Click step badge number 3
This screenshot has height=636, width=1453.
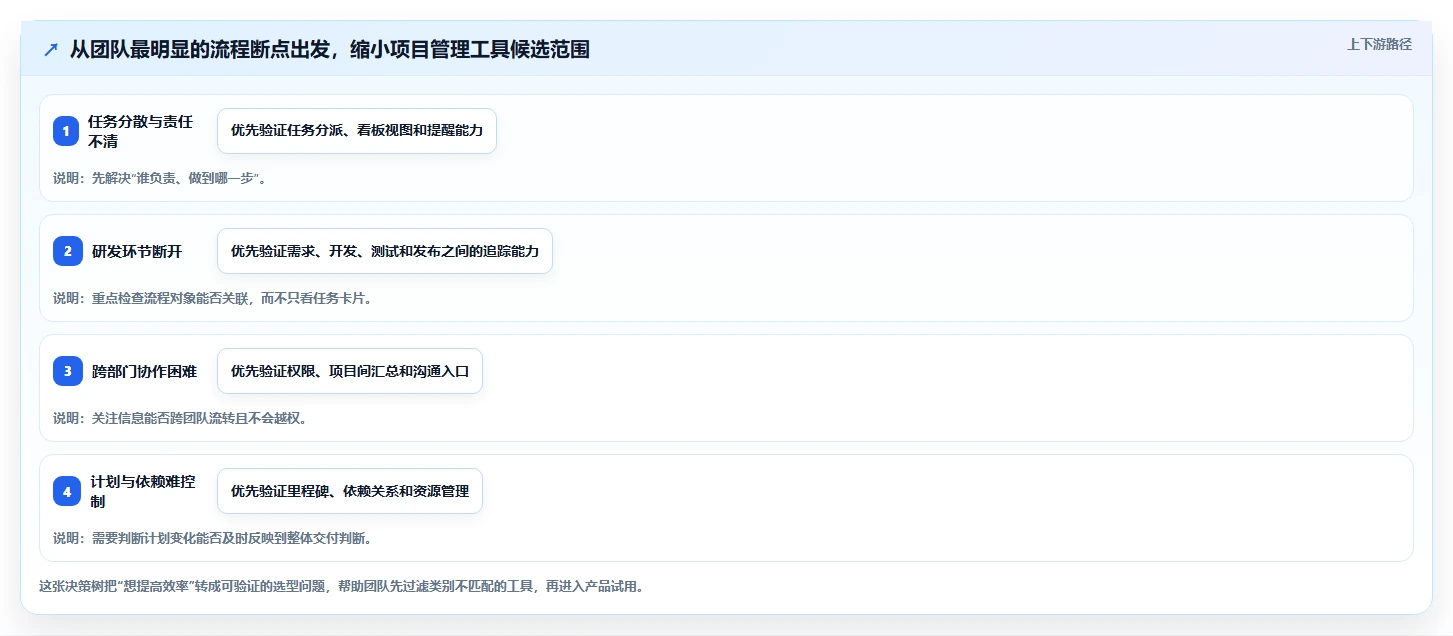point(67,371)
